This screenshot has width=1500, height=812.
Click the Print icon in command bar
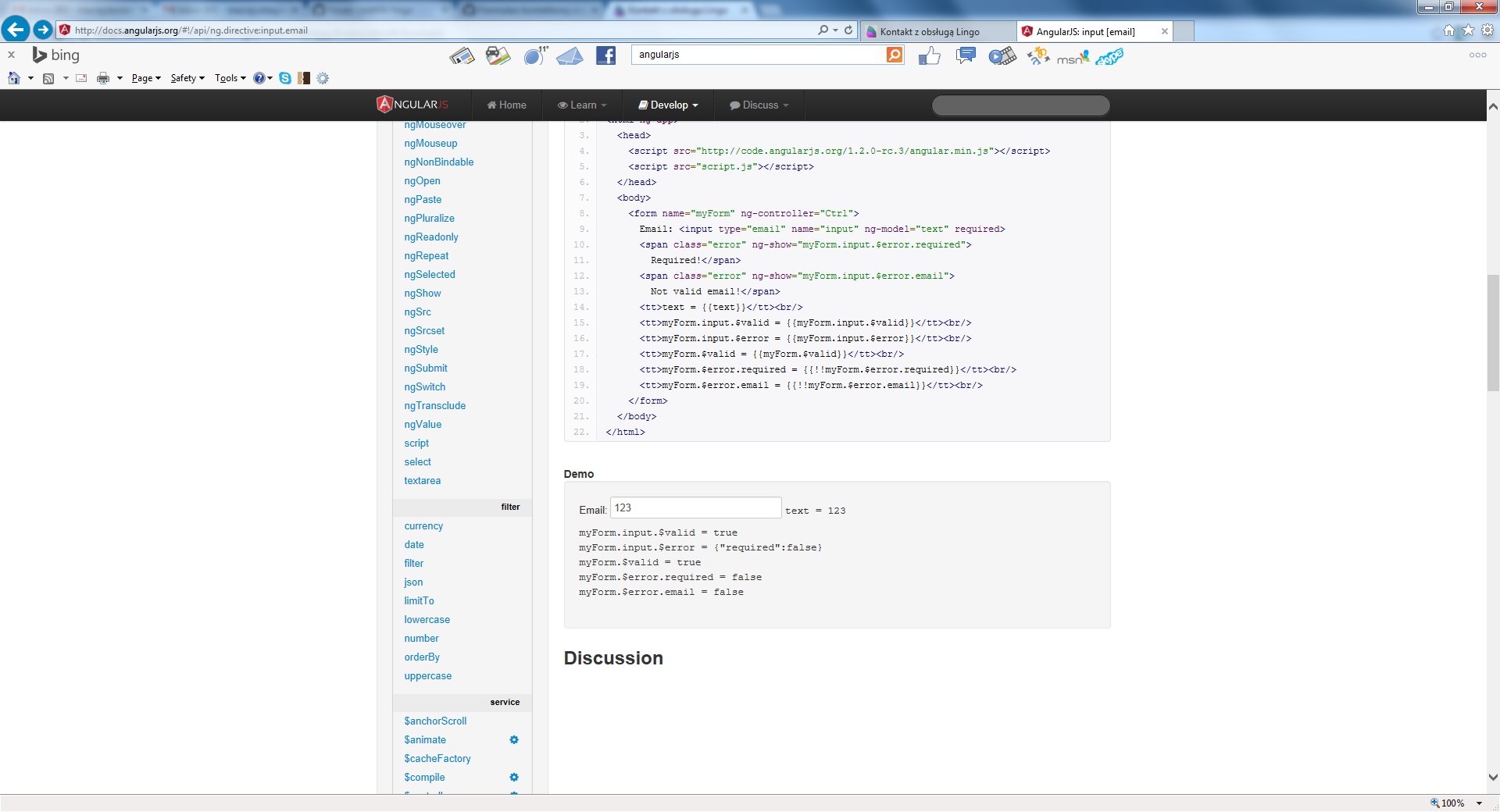[103, 78]
